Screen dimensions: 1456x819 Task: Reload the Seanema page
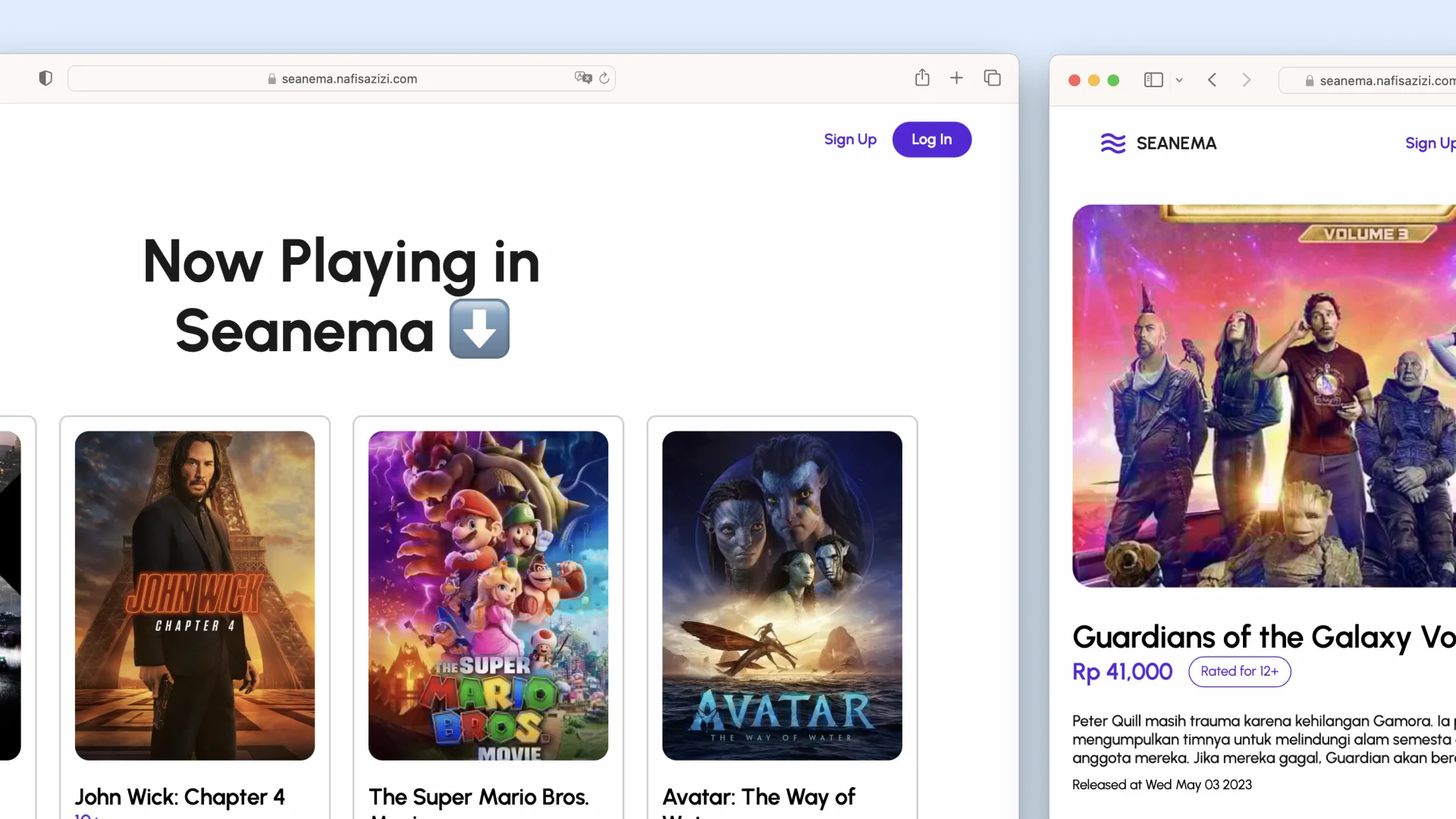click(x=604, y=78)
